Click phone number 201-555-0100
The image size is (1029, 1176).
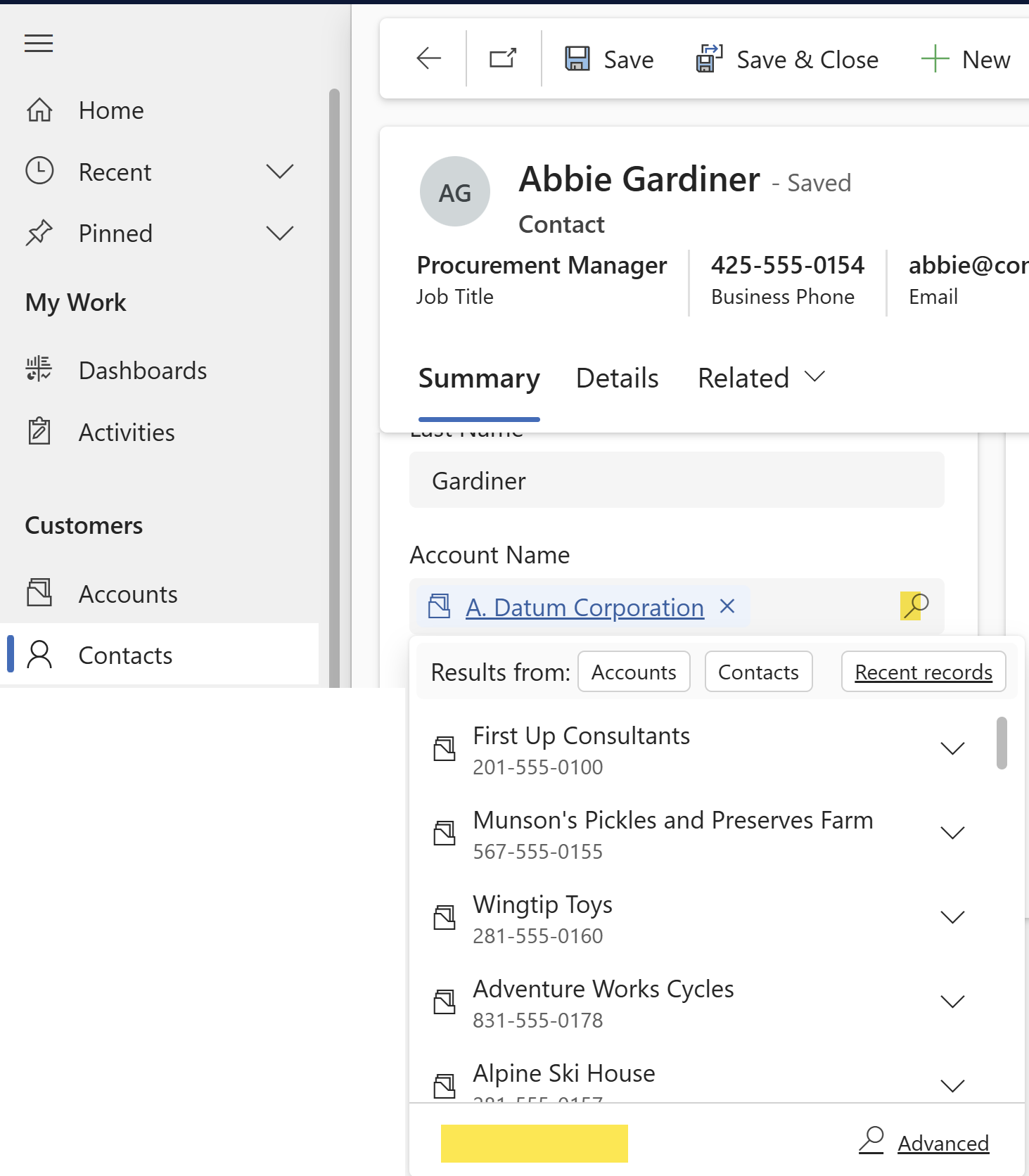coord(538,767)
